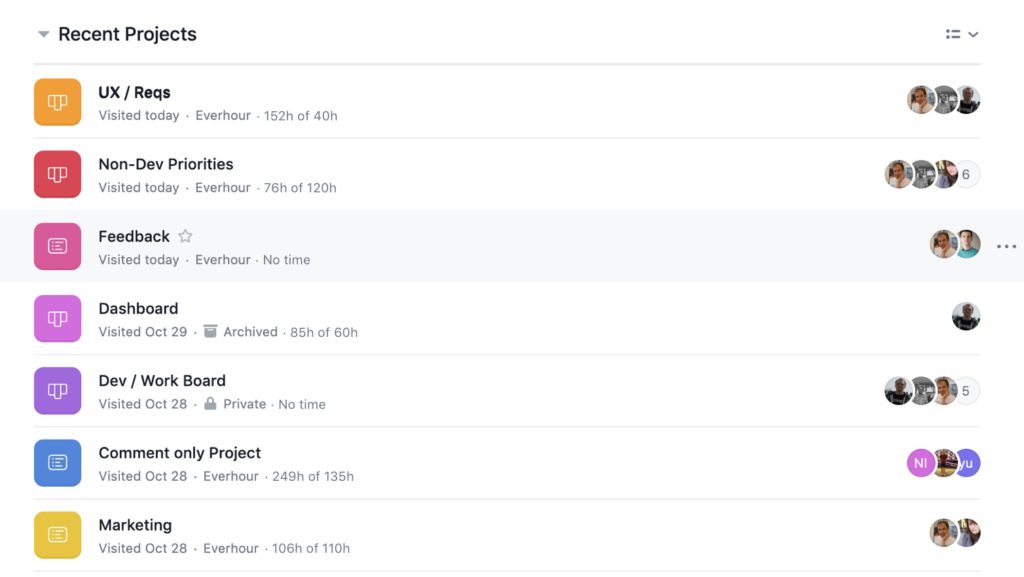1024x577 pixels.
Task: Open the Marketing project
Action: click(x=135, y=524)
